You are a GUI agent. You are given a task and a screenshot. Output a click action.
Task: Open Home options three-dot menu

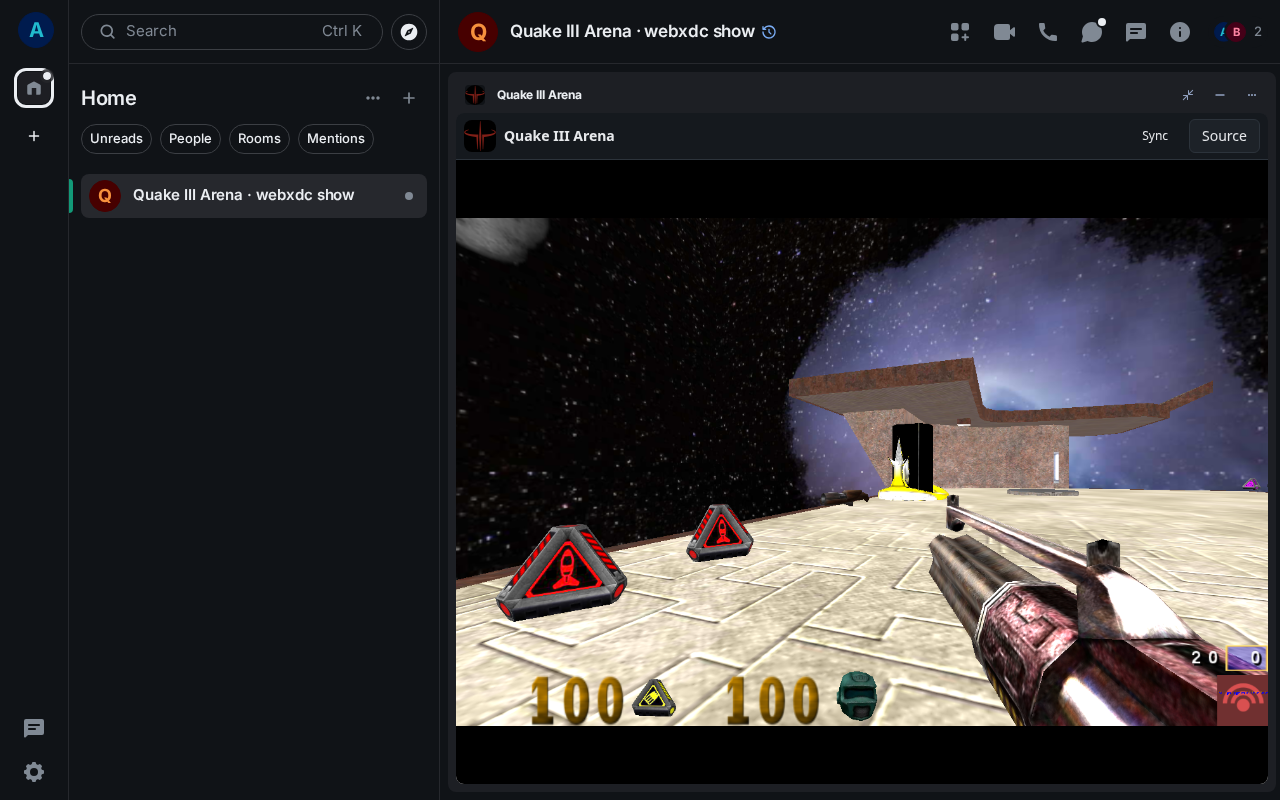(373, 98)
